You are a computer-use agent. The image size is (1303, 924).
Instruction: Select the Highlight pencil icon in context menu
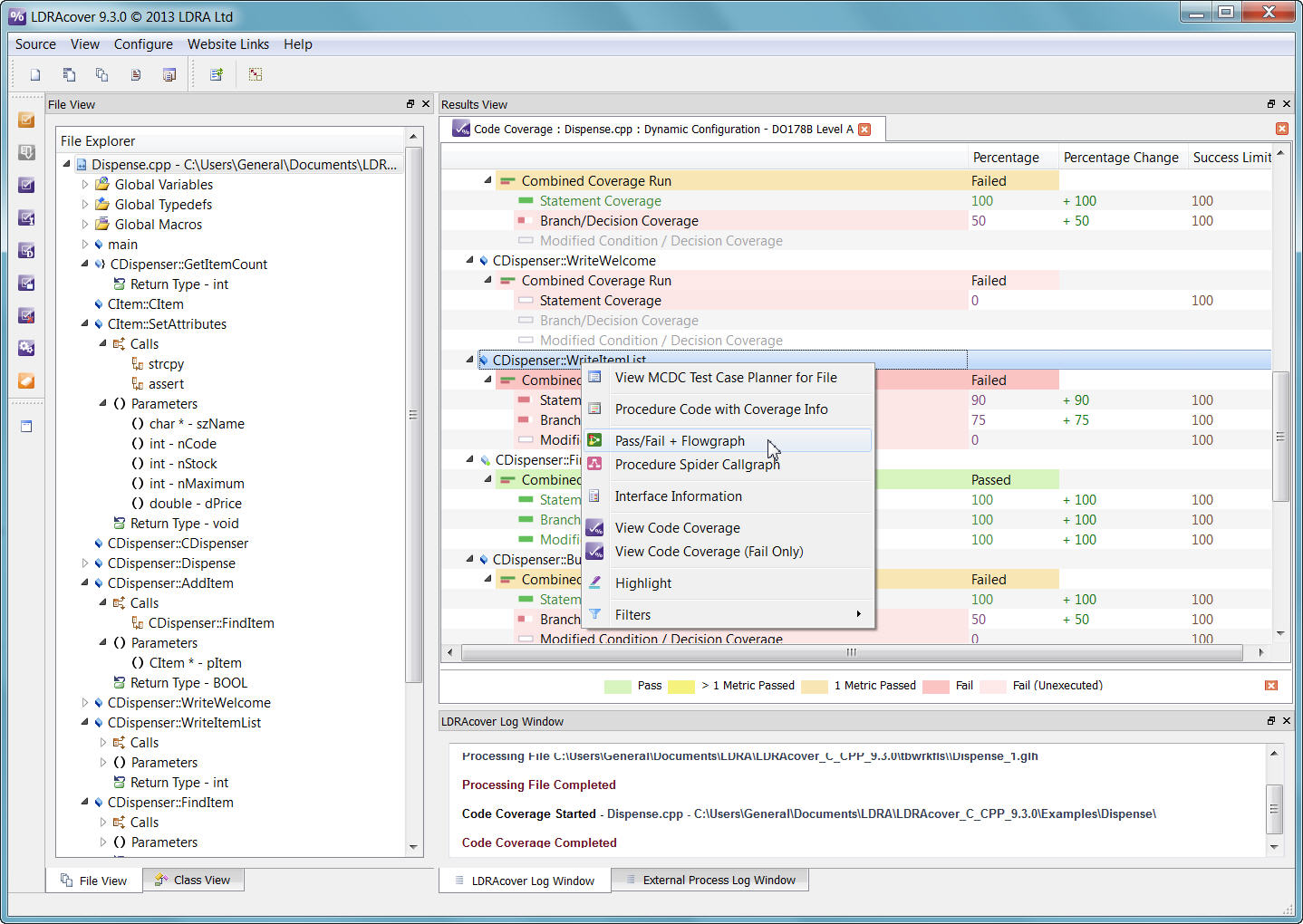click(x=595, y=582)
